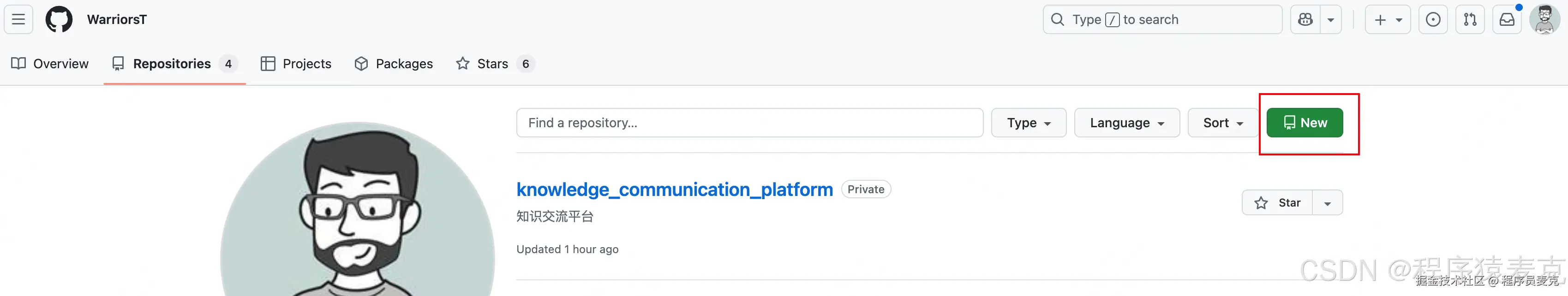The image size is (1568, 296).
Task: Click the Find a repository field
Action: click(749, 123)
